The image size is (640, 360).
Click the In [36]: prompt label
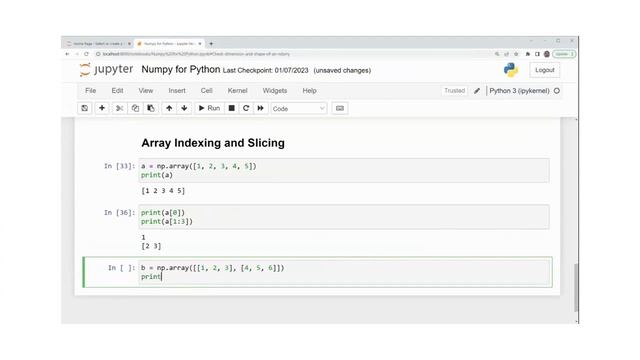(119, 212)
